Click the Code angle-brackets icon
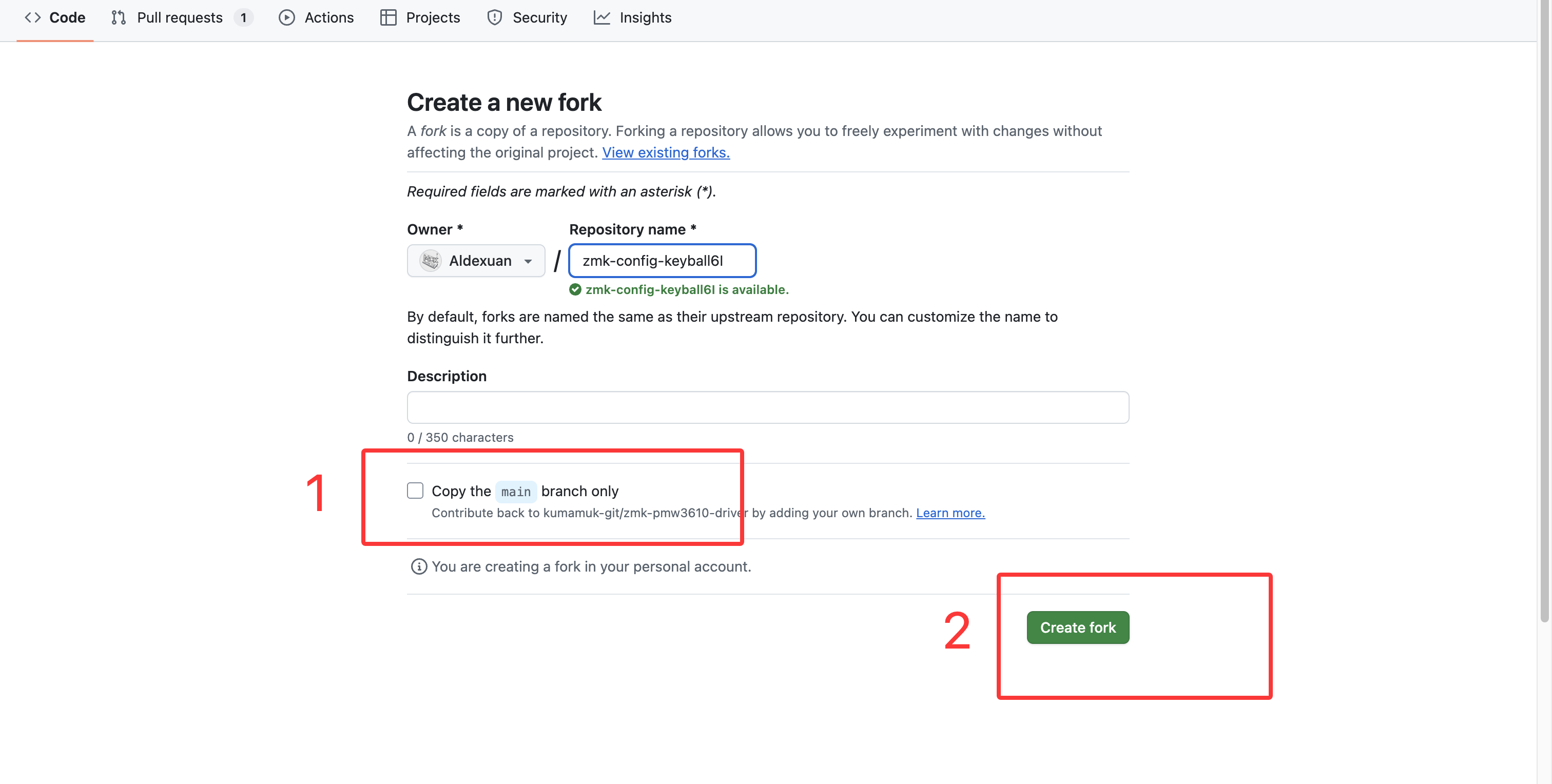This screenshot has width=1552, height=784. click(x=32, y=17)
